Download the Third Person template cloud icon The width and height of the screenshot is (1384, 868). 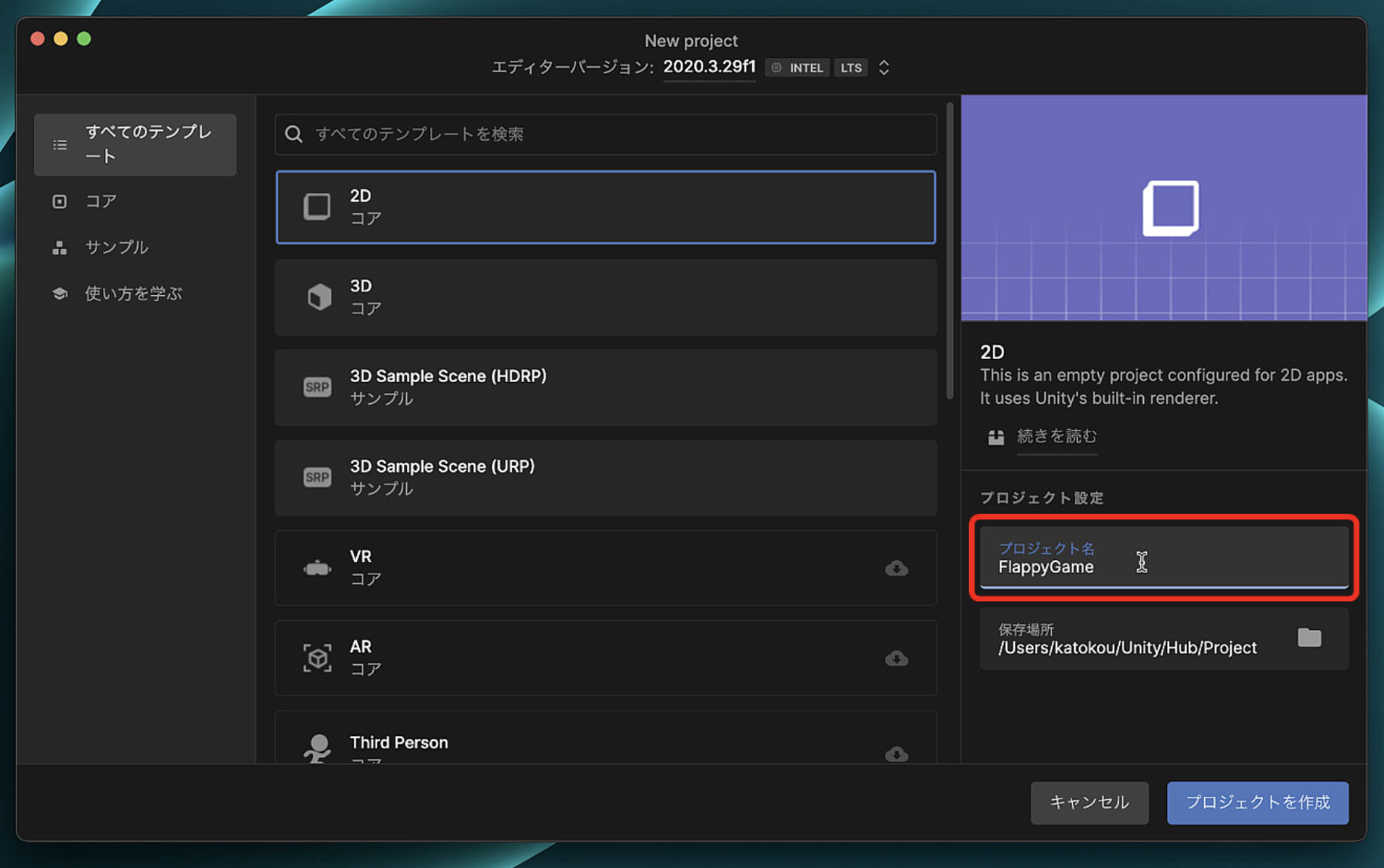896,754
